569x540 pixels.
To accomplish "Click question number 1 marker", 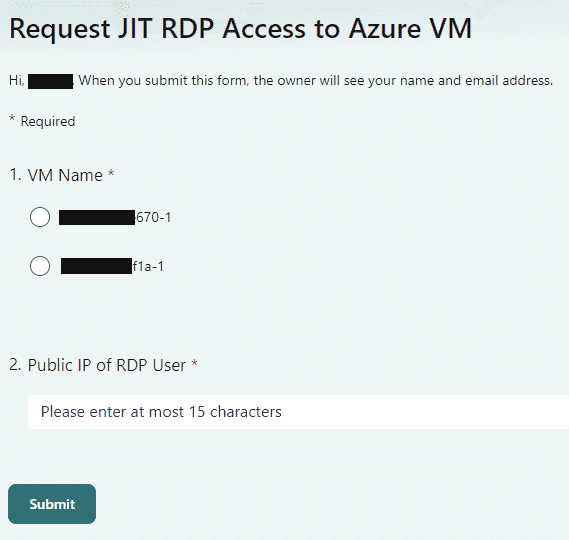I will tap(16, 175).
